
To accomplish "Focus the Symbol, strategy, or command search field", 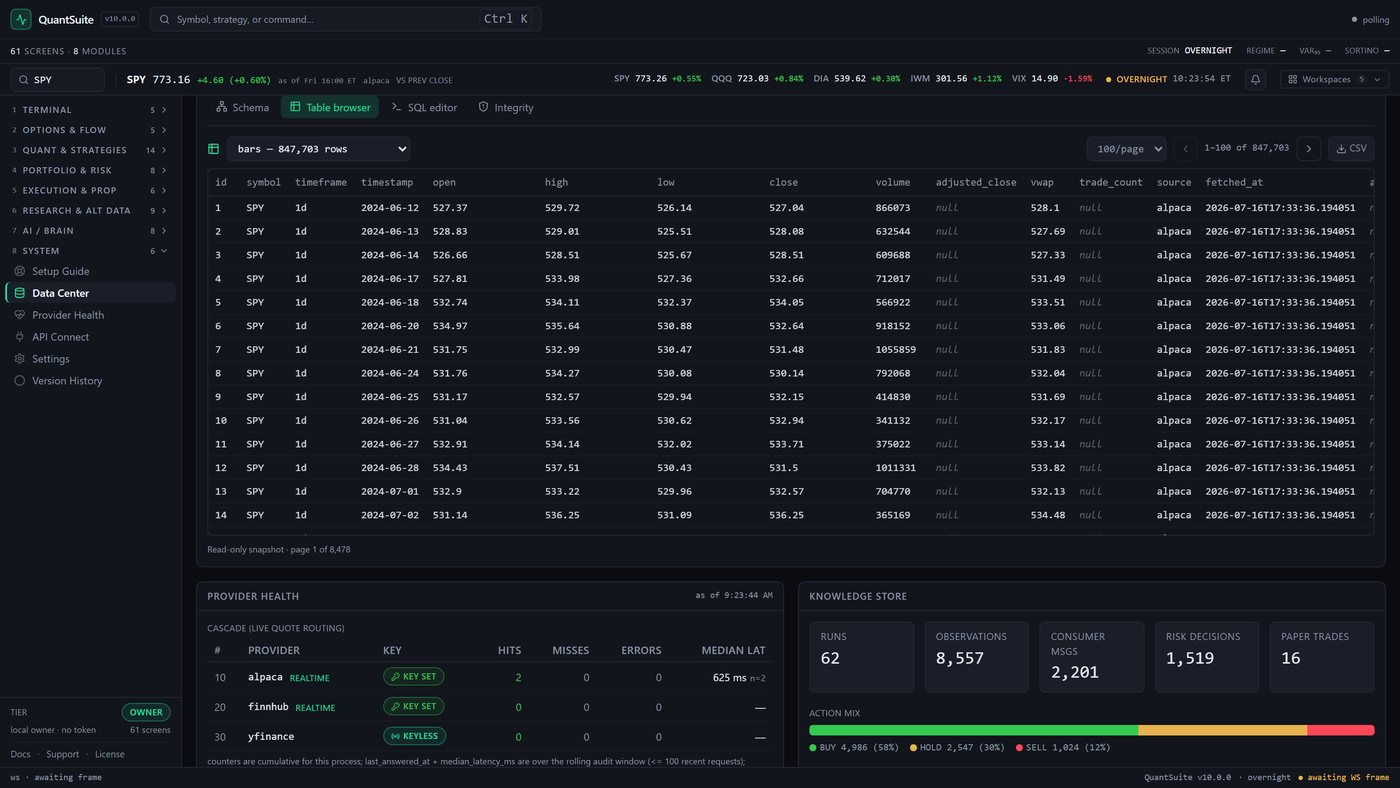I will [x=345, y=19].
